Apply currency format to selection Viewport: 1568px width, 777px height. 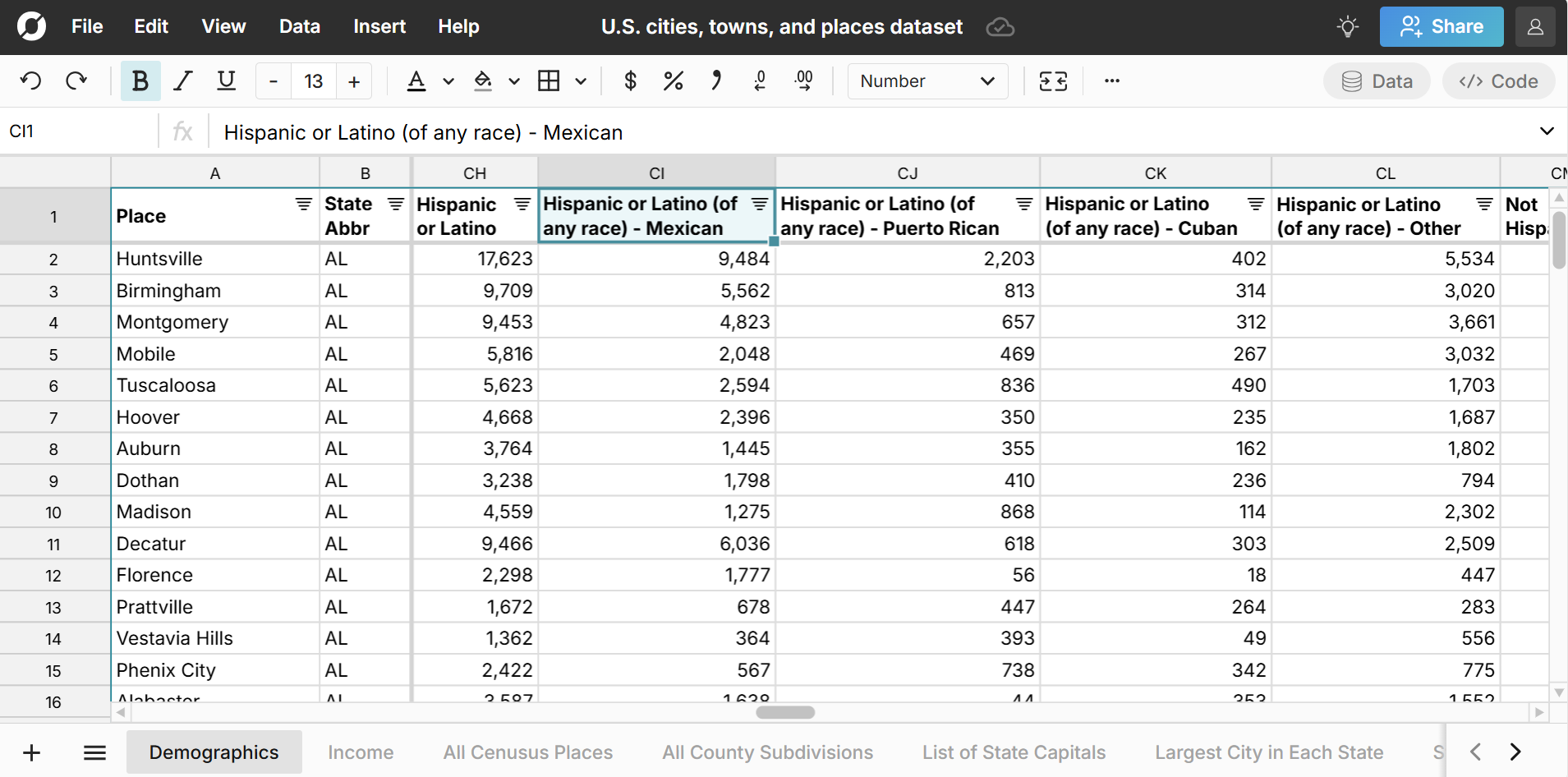tap(630, 80)
